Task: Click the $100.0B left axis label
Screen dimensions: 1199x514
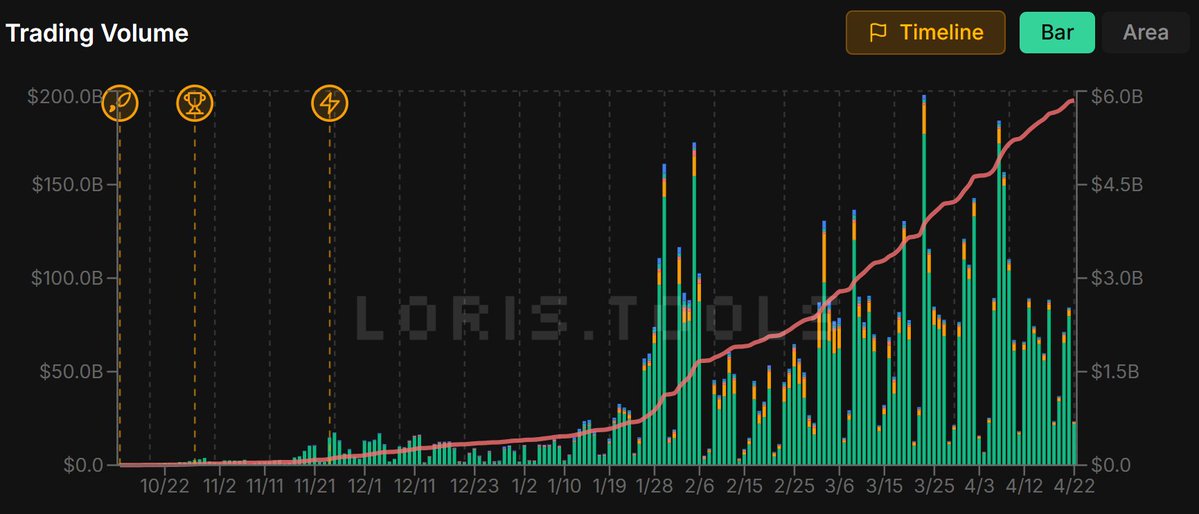Action: [67, 278]
